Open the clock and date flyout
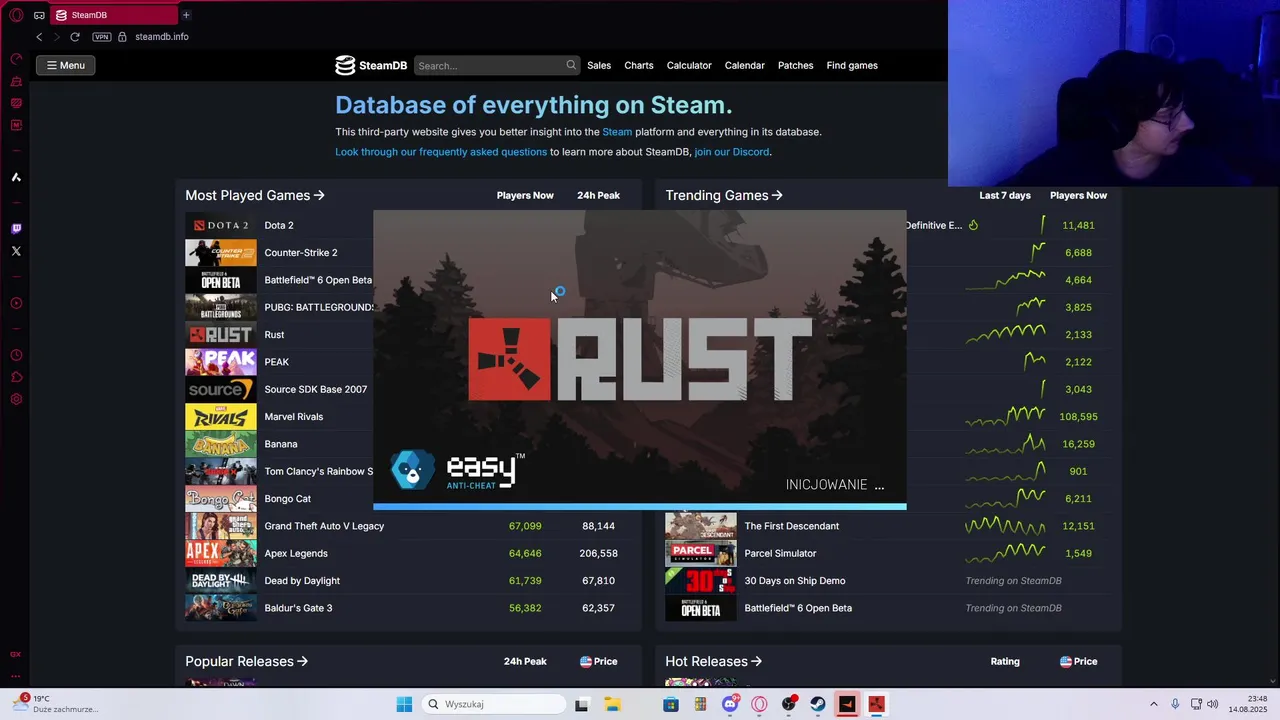 pos(1247,704)
